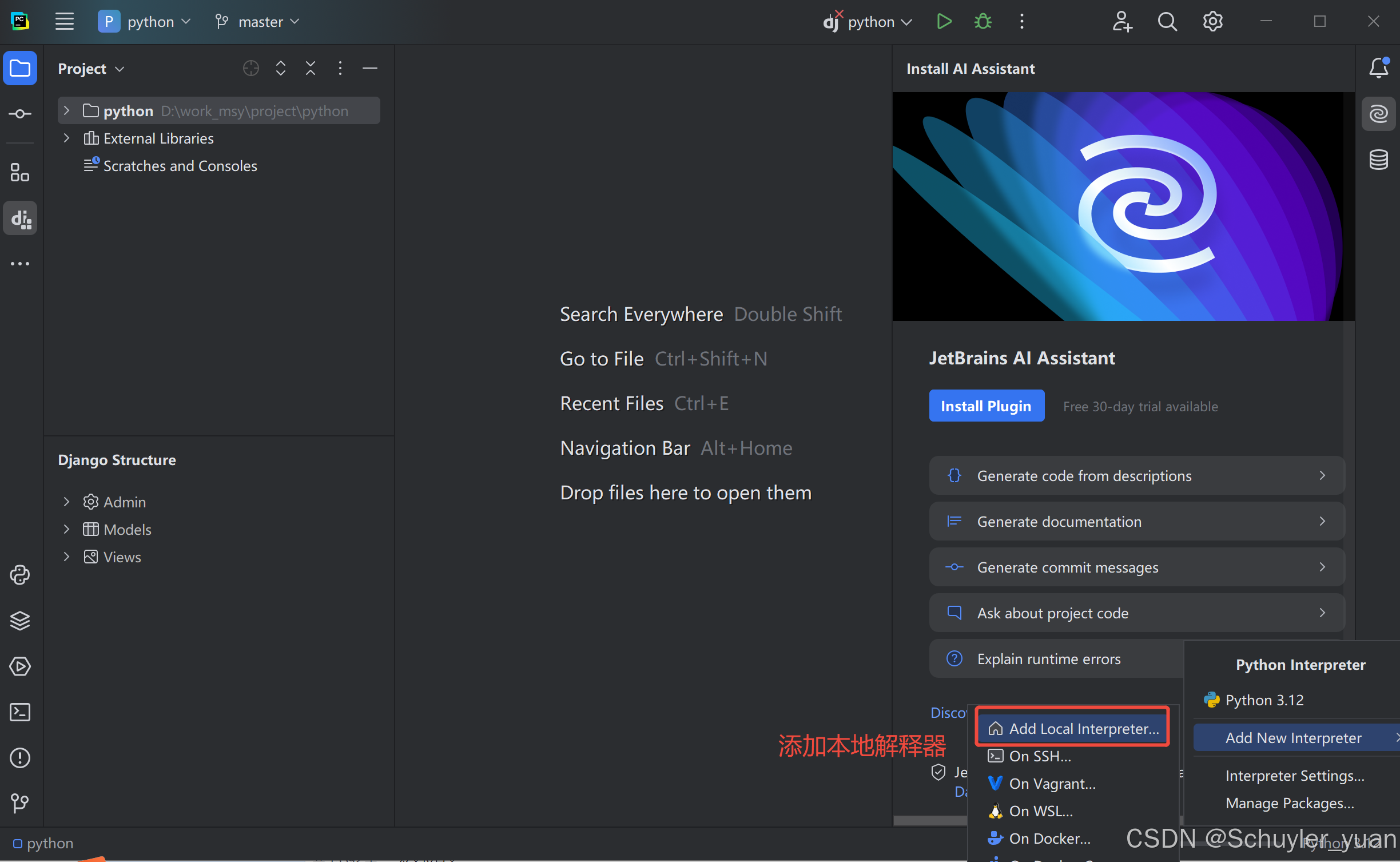1400x862 pixels.
Task: Open Generate documentation item
Action: pyautogui.click(x=1137, y=521)
